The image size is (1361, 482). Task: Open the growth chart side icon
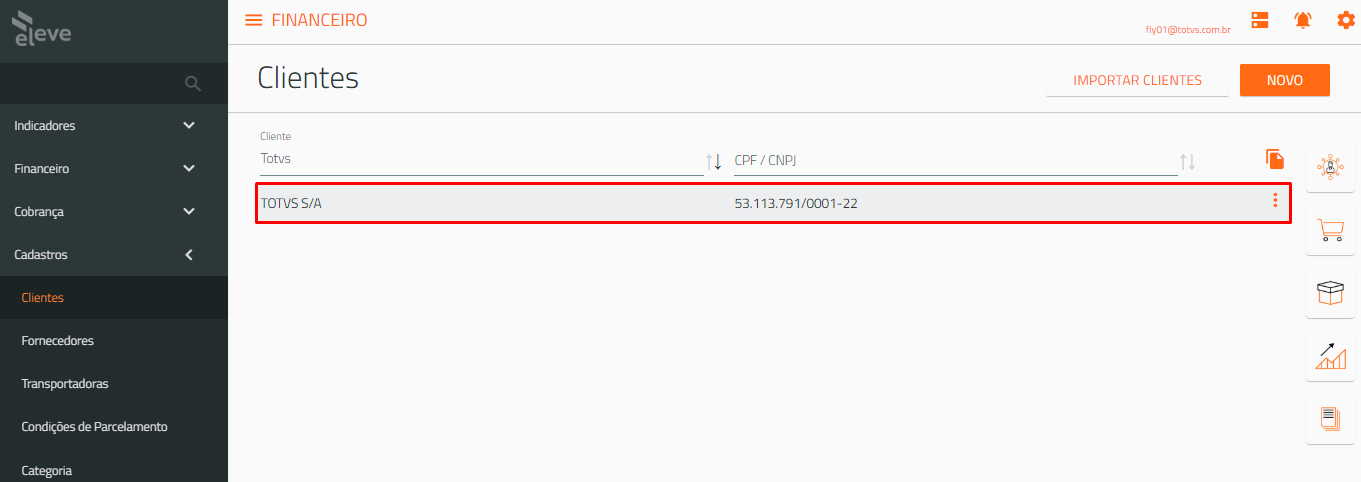click(x=1331, y=356)
